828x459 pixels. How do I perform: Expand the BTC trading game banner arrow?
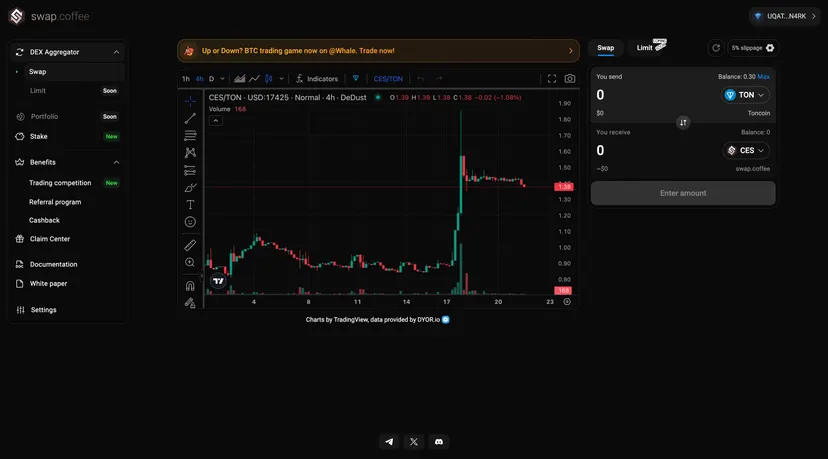(x=571, y=51)
